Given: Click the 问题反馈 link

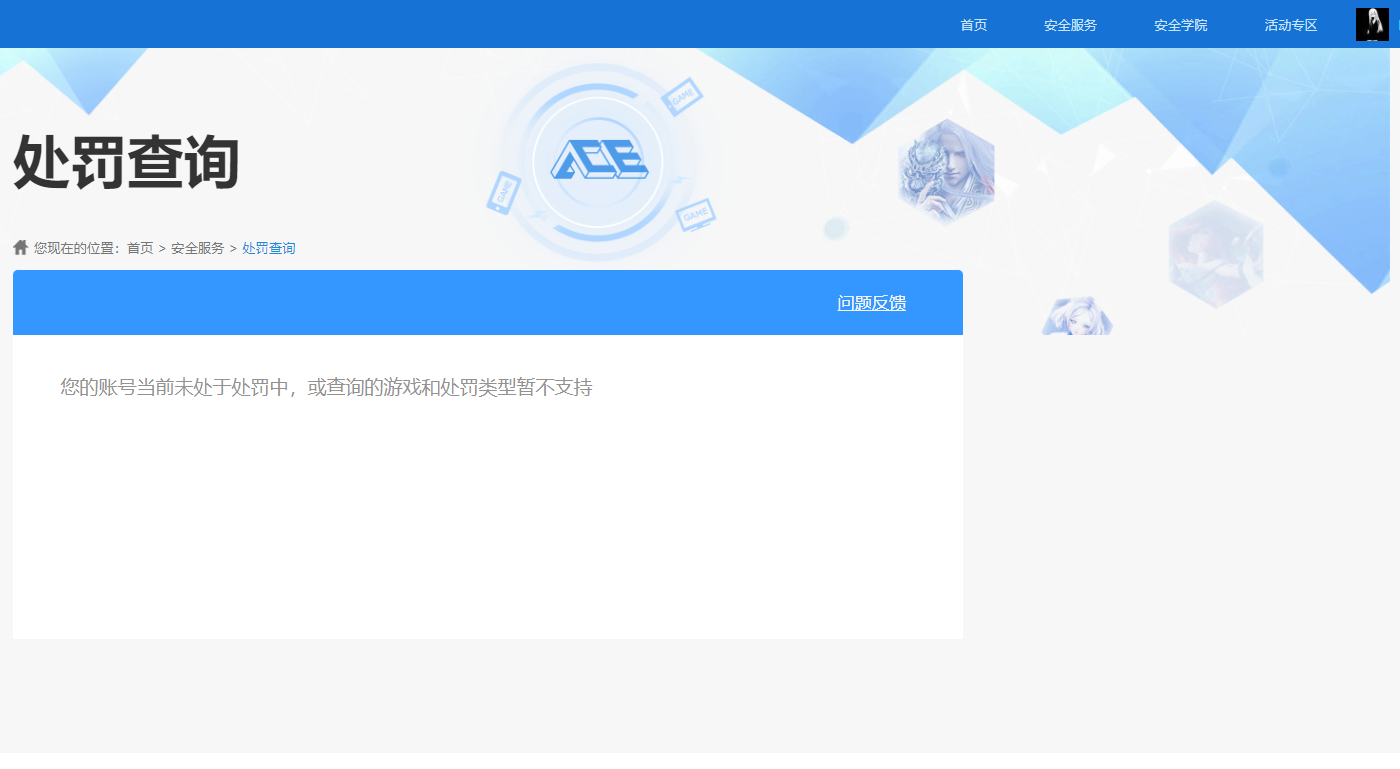Looking at the screenshot, I should pos(872,303).
